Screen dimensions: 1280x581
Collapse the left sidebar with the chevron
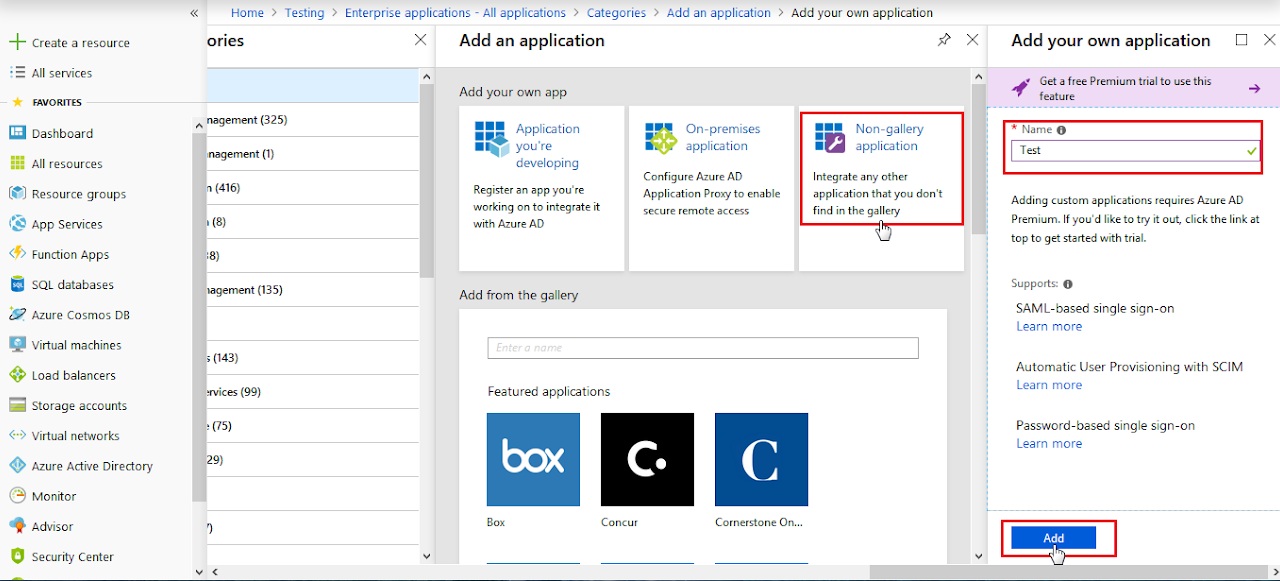194,13
